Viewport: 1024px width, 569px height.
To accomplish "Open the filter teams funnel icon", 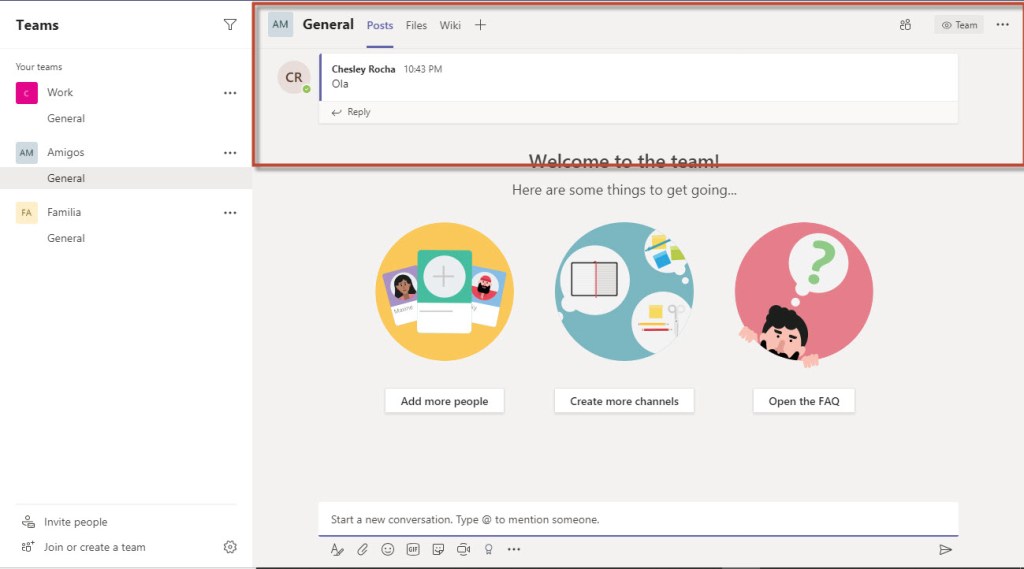I will (x=230, y=25).
